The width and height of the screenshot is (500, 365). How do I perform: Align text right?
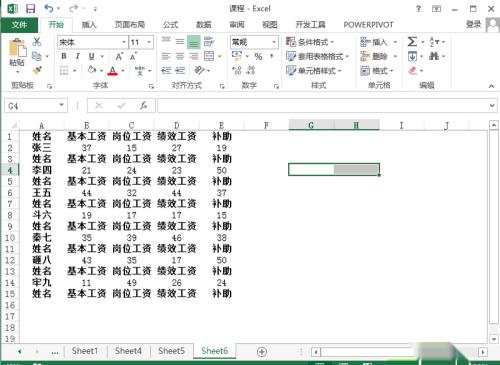[194, 56]
